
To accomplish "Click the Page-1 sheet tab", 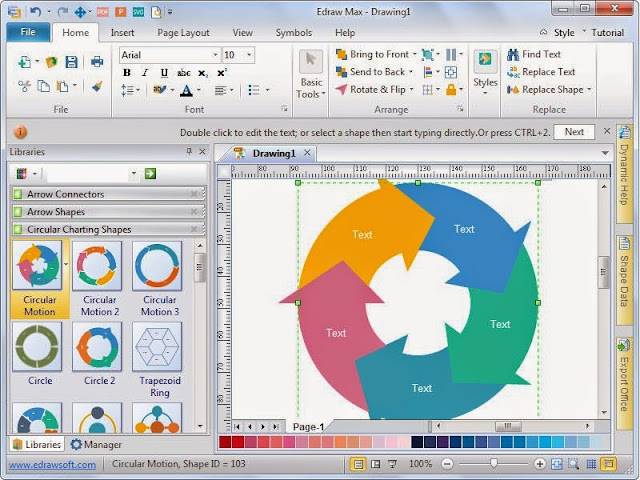I will pyautogui.click(x=308, y=427).
